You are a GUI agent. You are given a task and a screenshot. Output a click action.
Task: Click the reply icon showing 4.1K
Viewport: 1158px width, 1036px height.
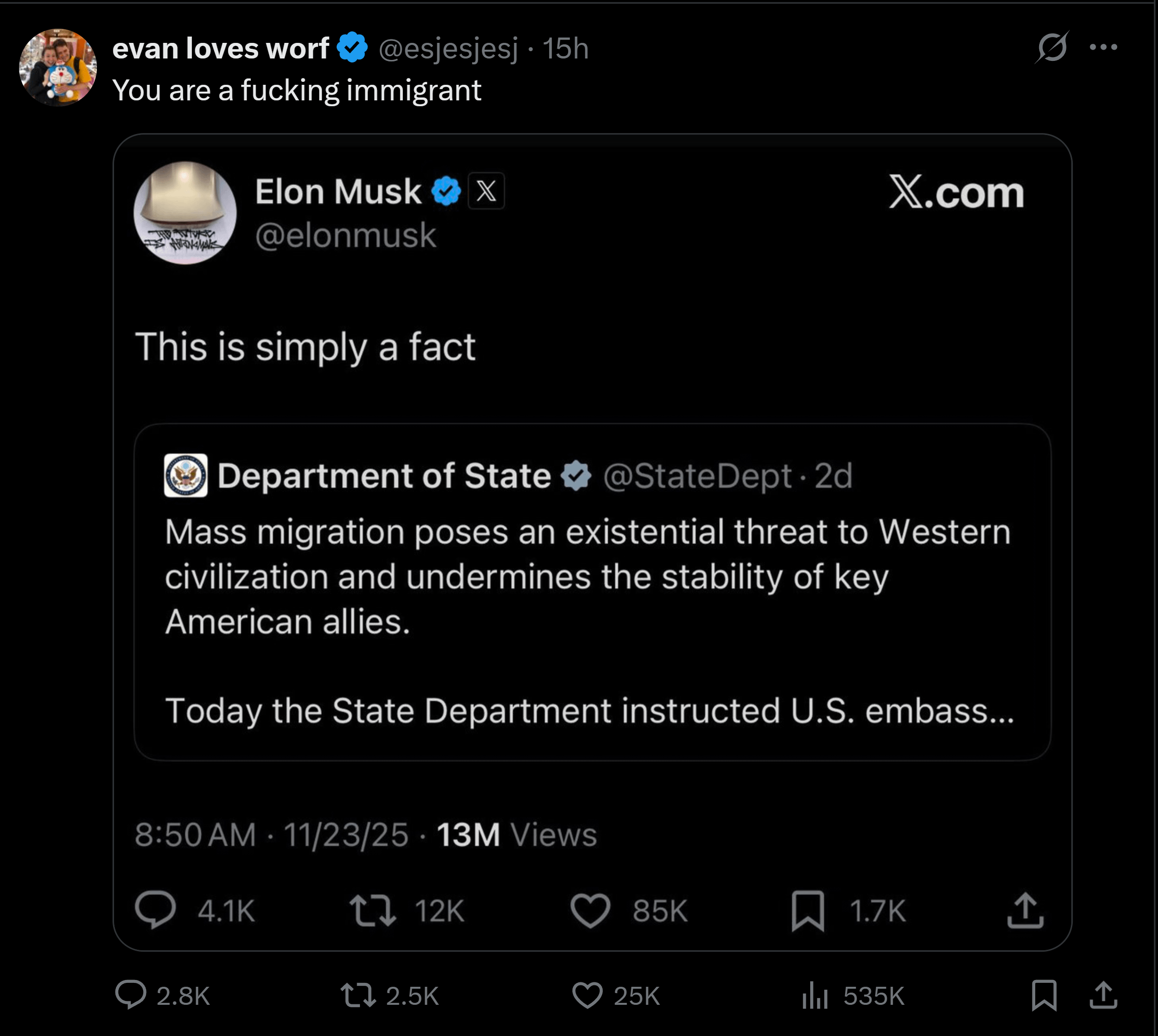point(155,910)
